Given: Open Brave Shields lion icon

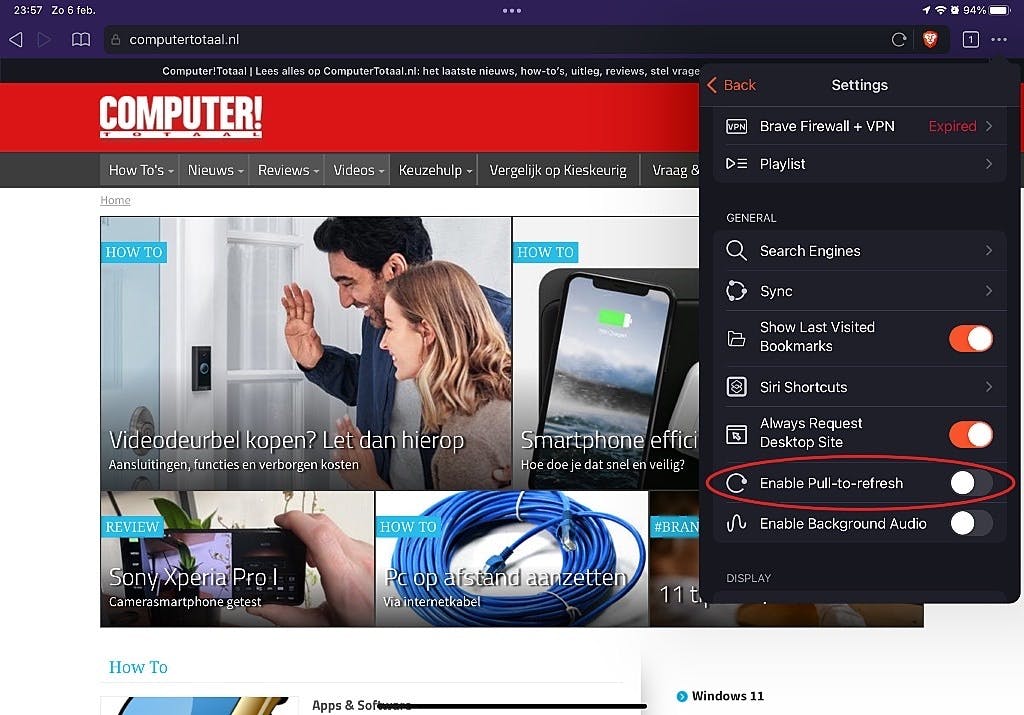Looking at the screenshot, I should tap(930, 40).
